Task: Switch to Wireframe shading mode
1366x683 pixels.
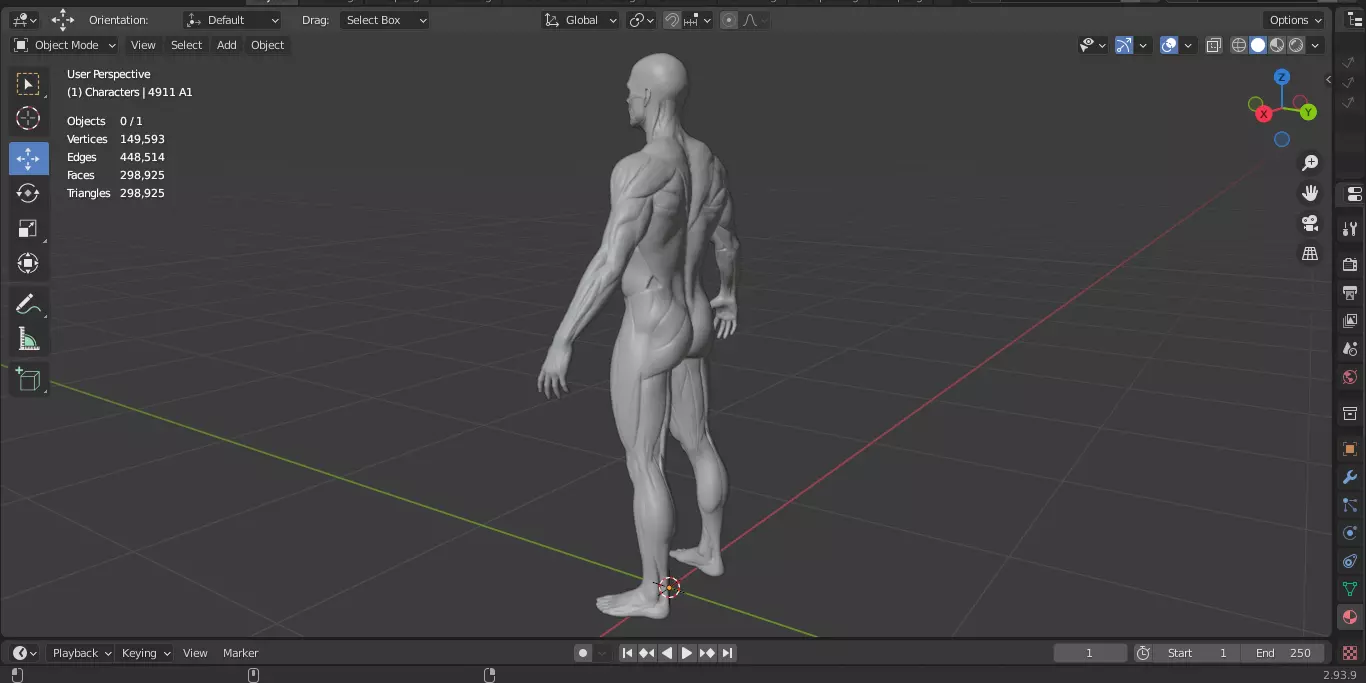Action: pos(1239,45)
